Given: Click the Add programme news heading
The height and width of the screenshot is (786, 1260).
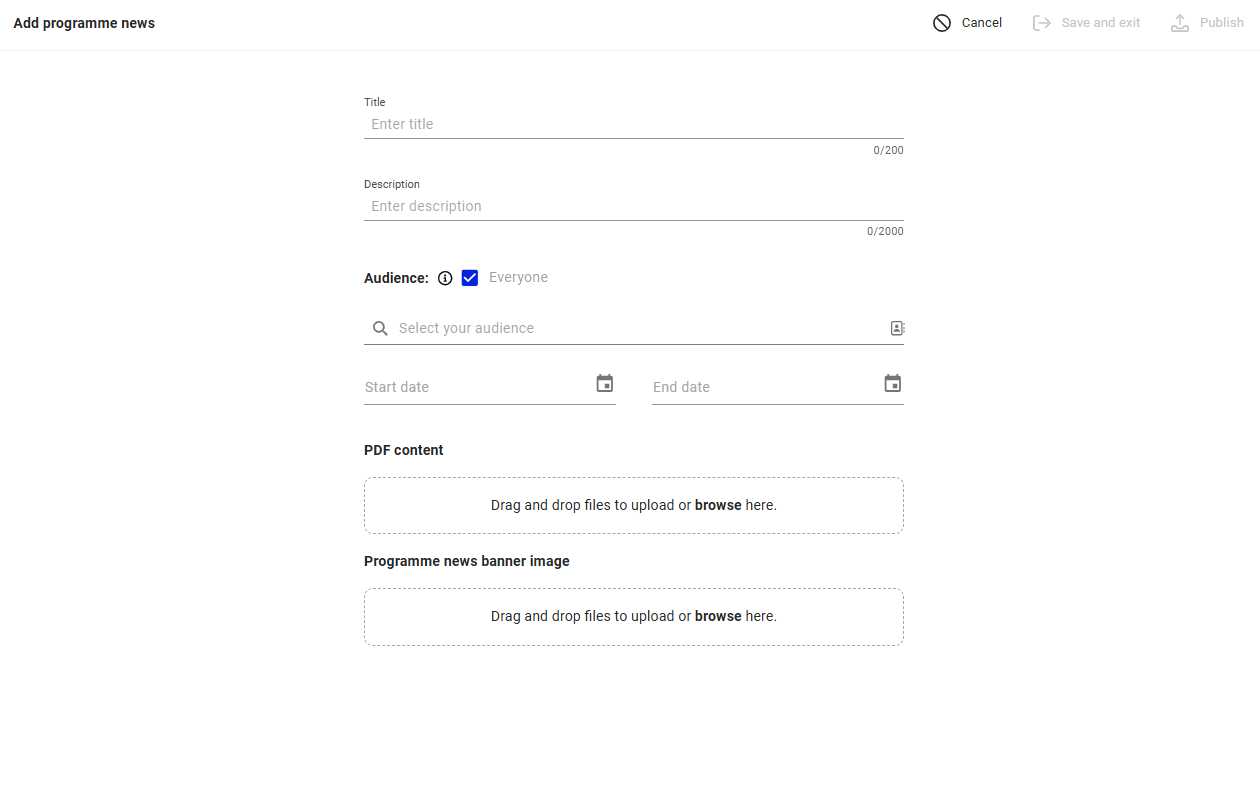Looking at the screenshot, I should tap(84, 23).
